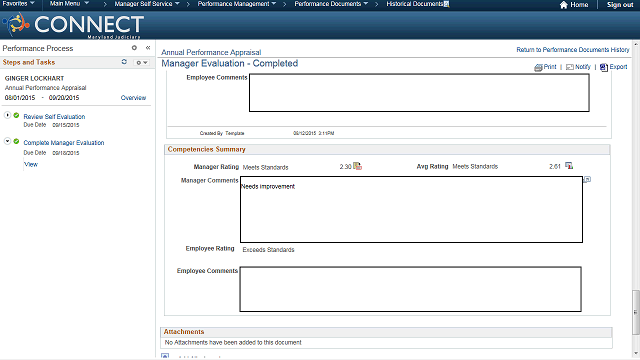This screenshot has width=640, height=360.
Task: Click the Print icon
Action: click(x=538, y=67)
